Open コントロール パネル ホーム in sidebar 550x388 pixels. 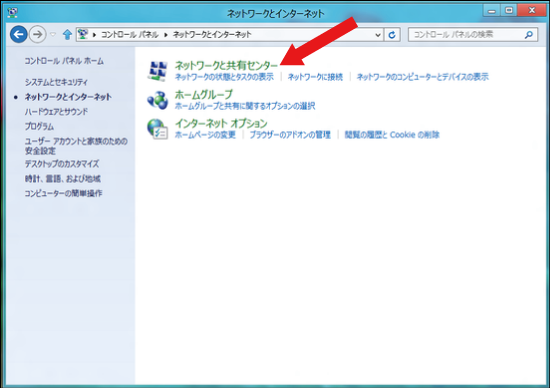click(64, 61)
